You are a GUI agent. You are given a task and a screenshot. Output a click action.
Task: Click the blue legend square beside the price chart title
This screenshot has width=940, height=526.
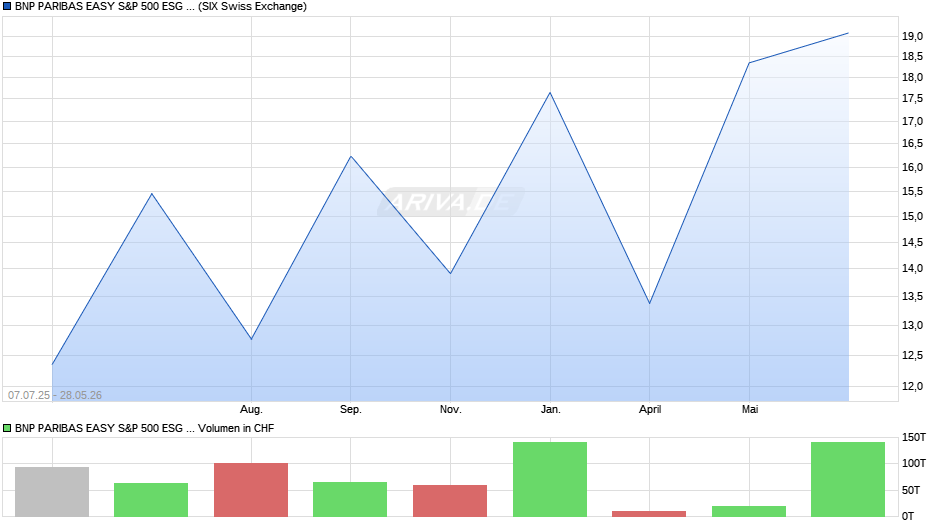7,7
